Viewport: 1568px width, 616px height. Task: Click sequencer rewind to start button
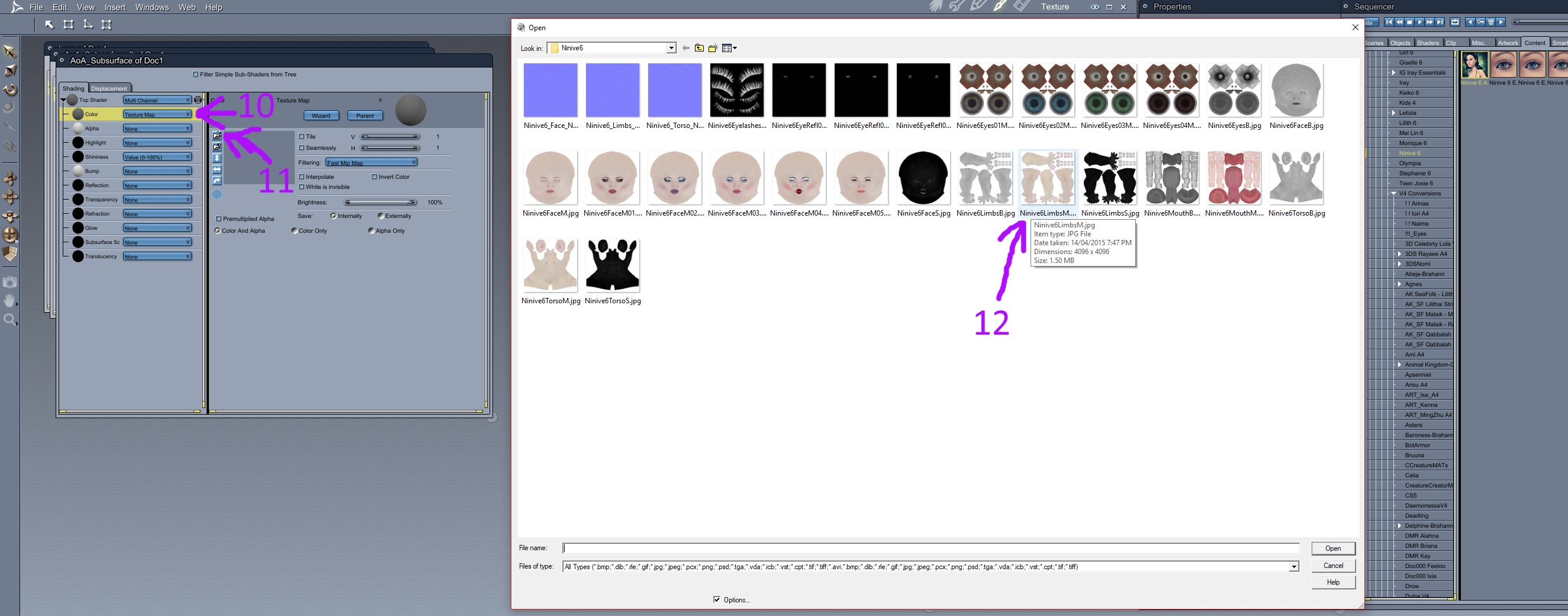pos(1389,22)
